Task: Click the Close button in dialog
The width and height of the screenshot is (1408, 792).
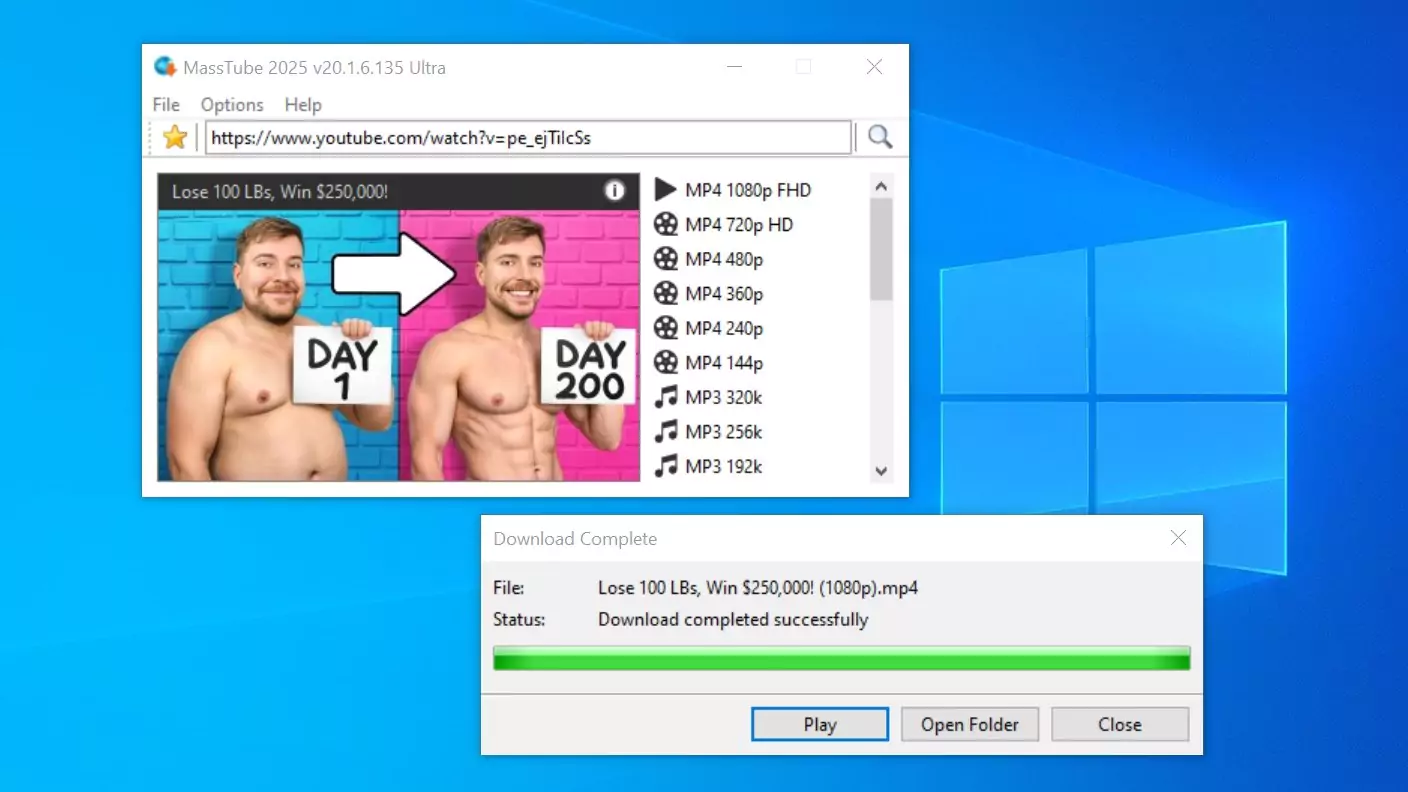Action: (1120, 725)
